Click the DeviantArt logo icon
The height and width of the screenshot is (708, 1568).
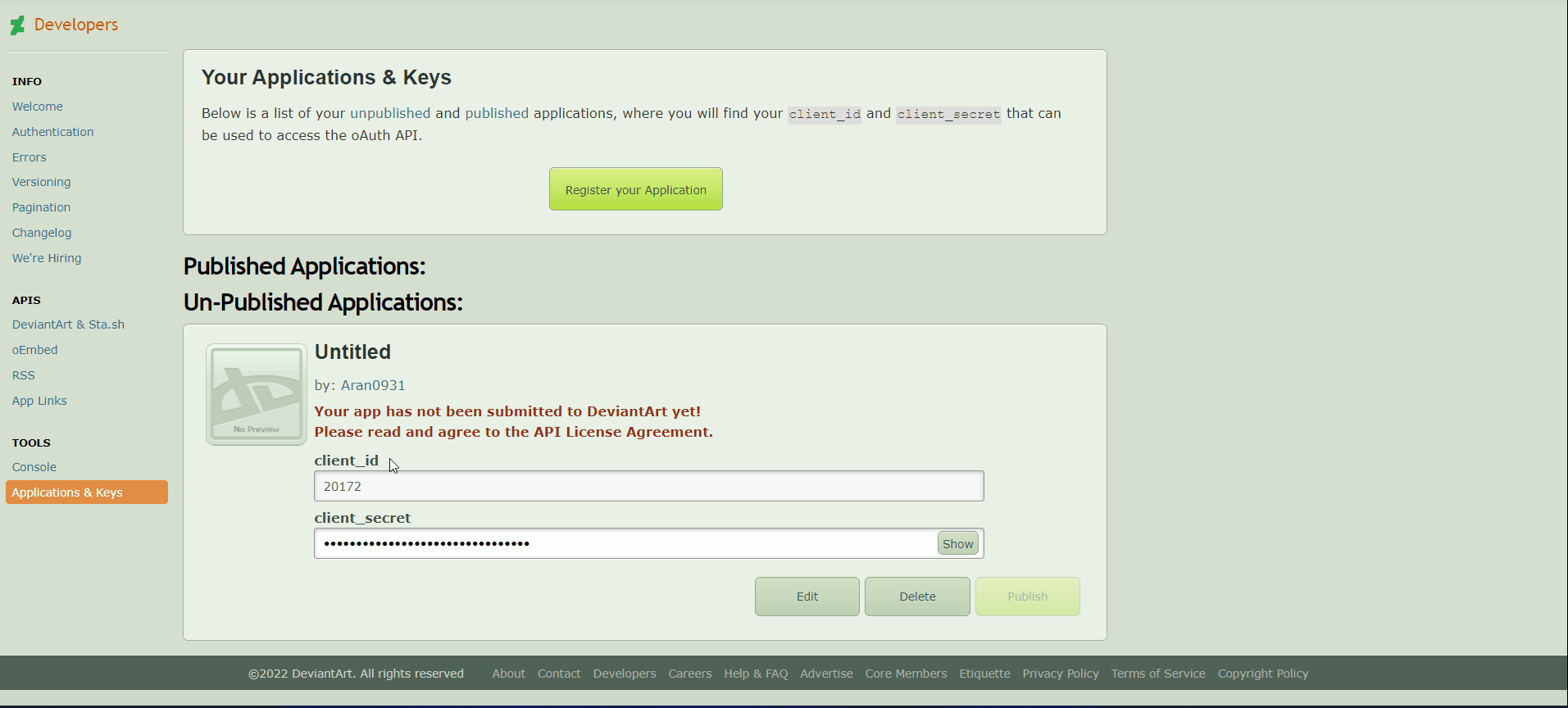(x=17, y=25)
